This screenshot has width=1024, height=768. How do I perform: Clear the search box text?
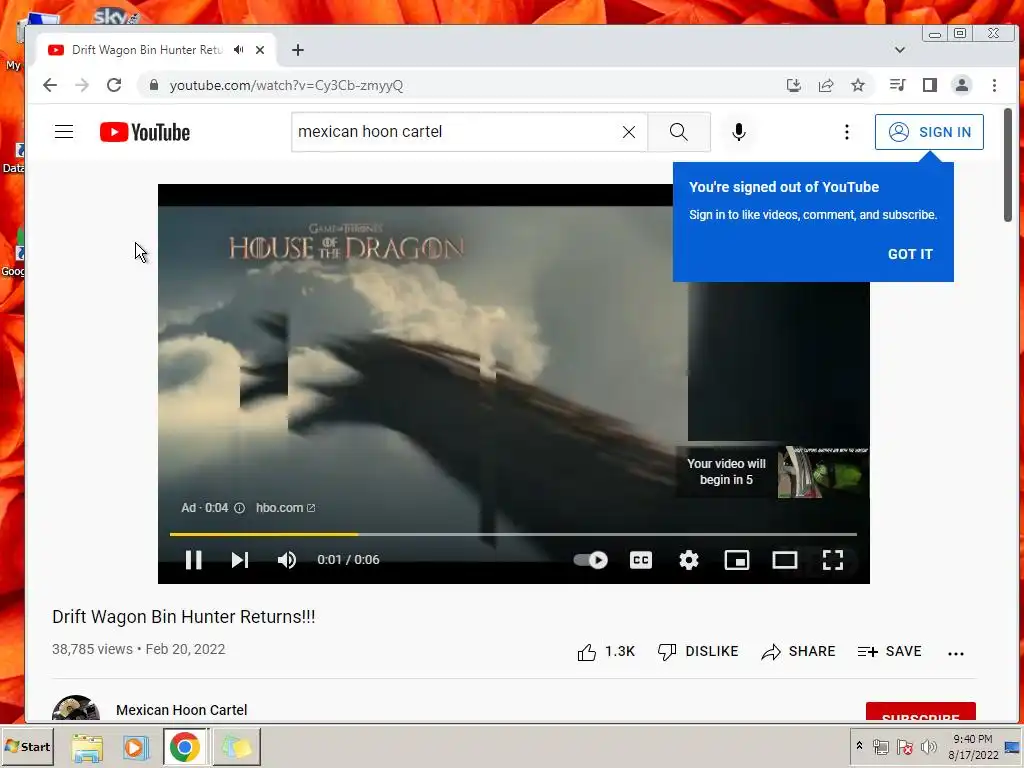pyautogui.click(x=629, y=132)
